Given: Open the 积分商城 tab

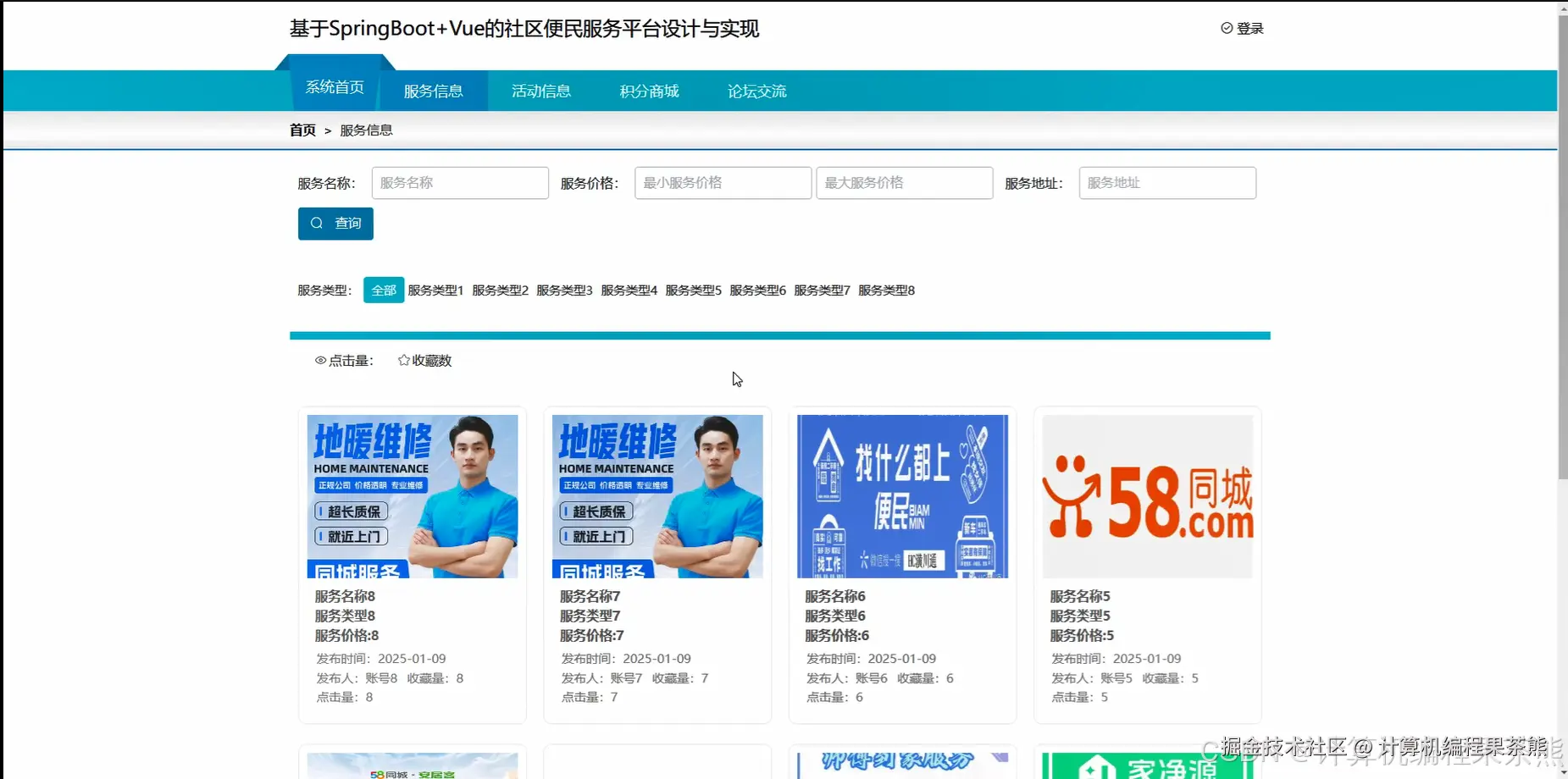Looking at the screenshot, I should coord(649,91).
